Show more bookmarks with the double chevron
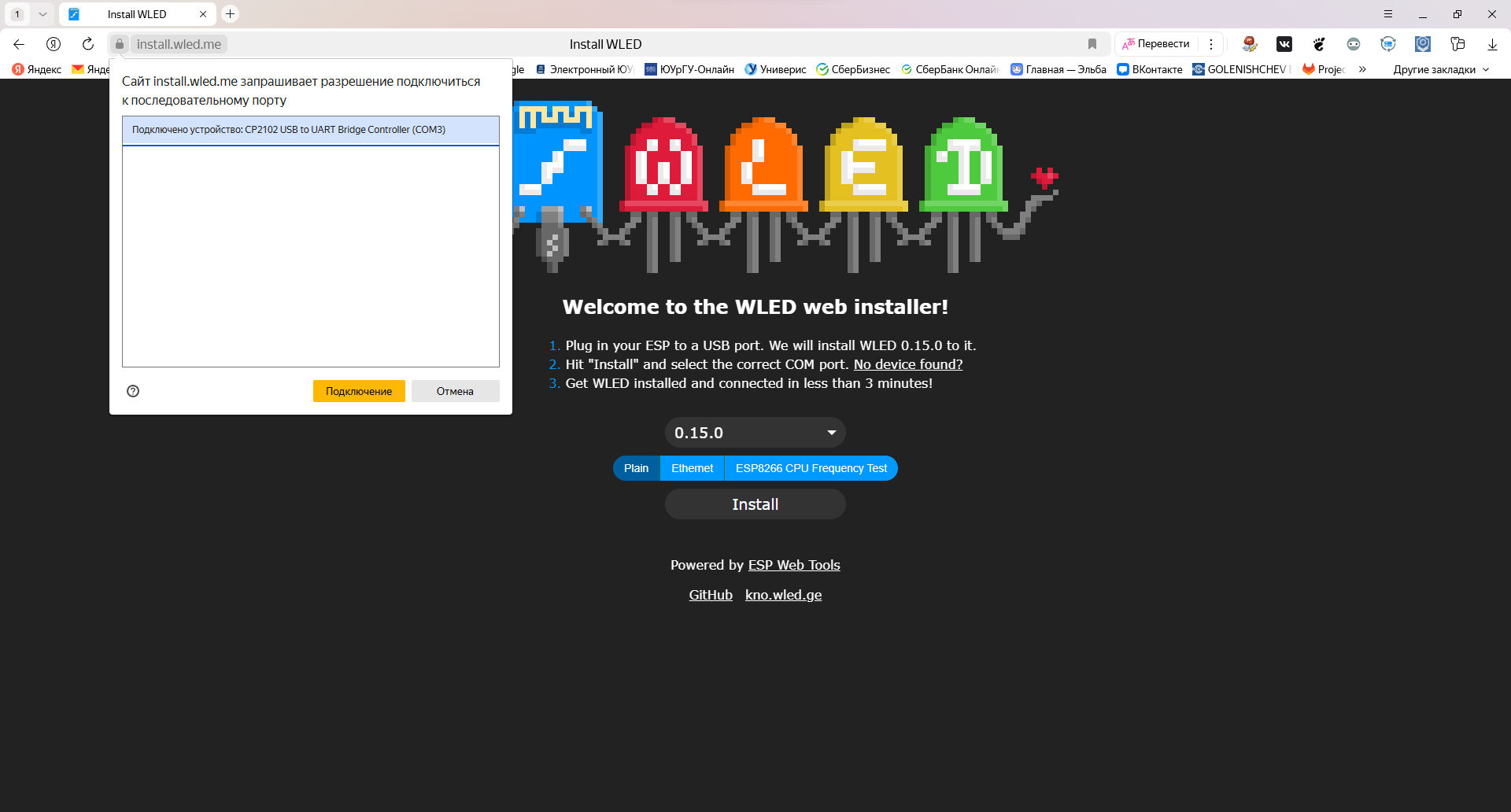The width and height of the screenshot is (1511, 812). click(x=1362, y=69)
